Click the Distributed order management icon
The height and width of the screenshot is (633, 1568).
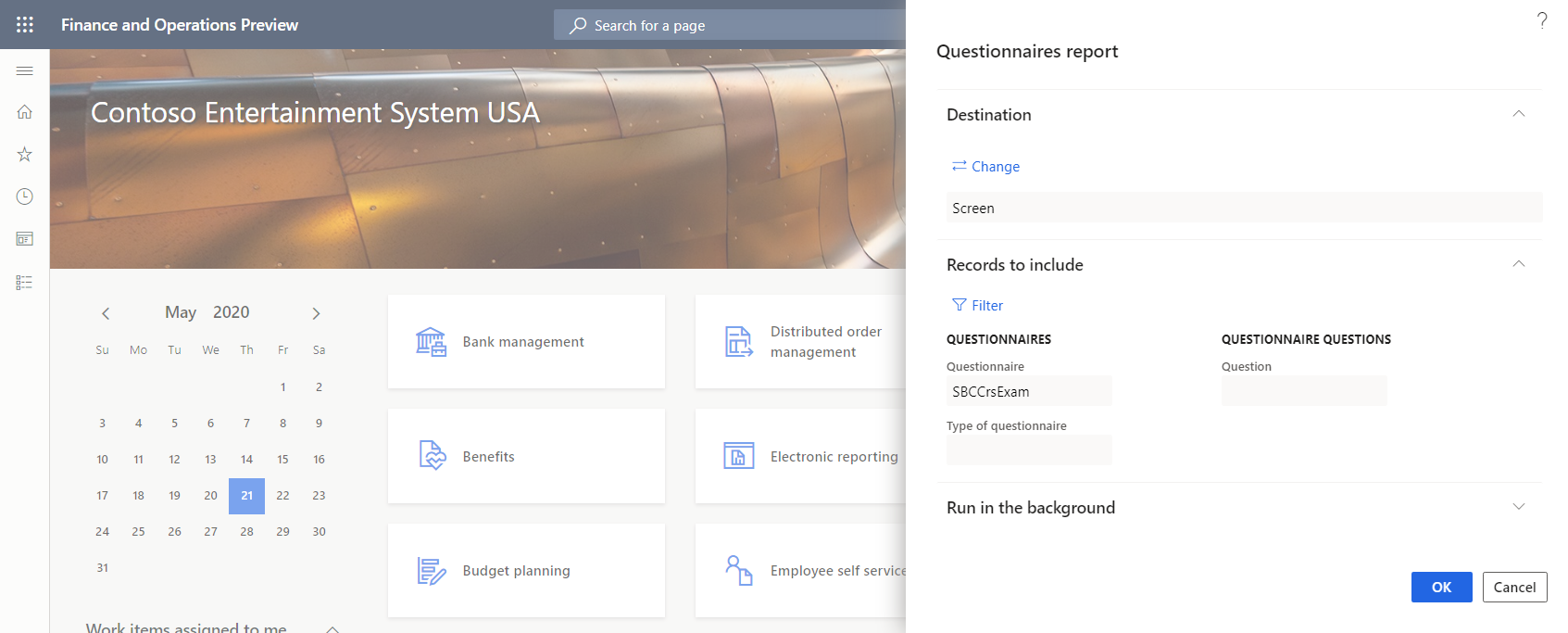pyautogui.click(x=738, y=342)
